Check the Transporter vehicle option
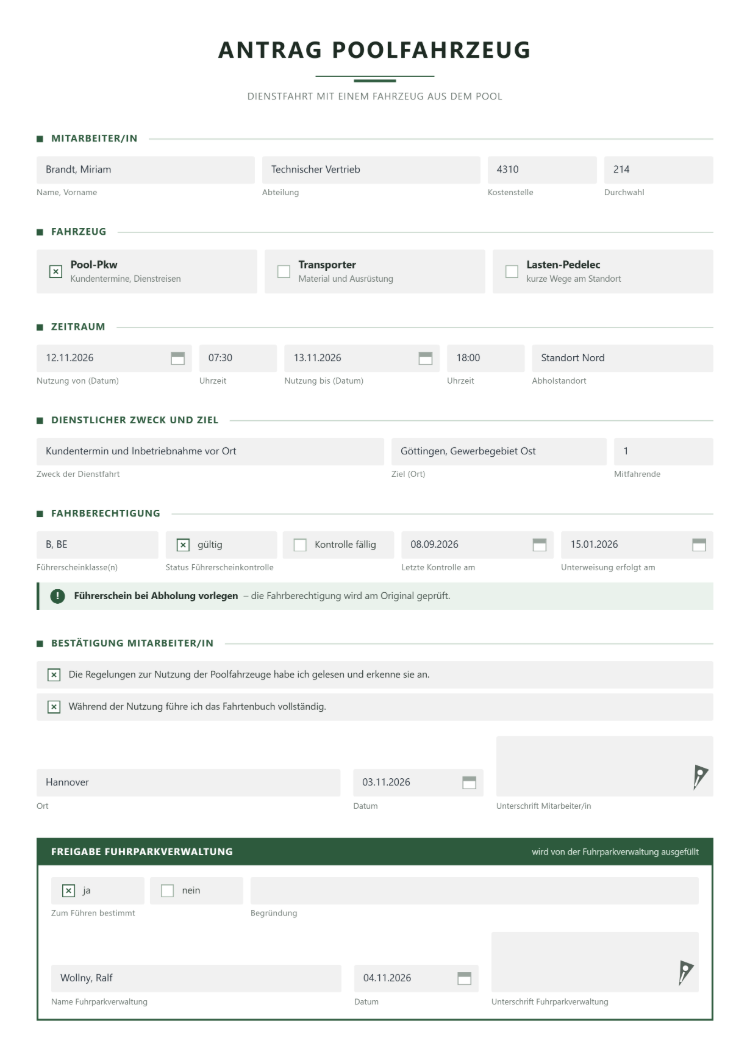The image size is (750, 1060). pos(284,272)
